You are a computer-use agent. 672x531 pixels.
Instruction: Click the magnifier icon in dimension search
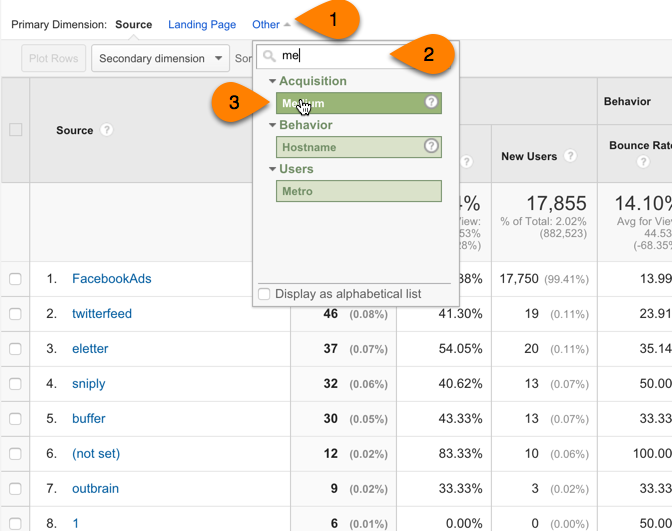pyautogui.click(x=269, y=57)
